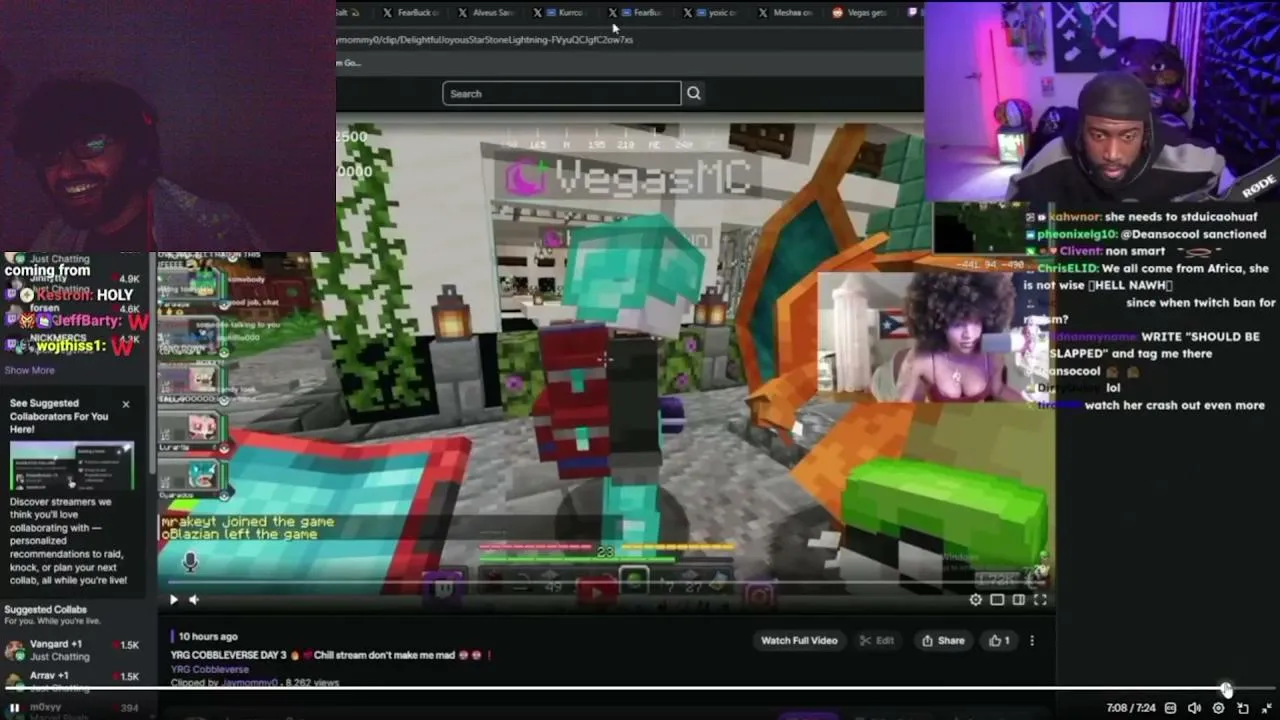Toggle subtitles on the outer video
Viewport: 1280px width, 720px height.
click(x=1170, y=708)
